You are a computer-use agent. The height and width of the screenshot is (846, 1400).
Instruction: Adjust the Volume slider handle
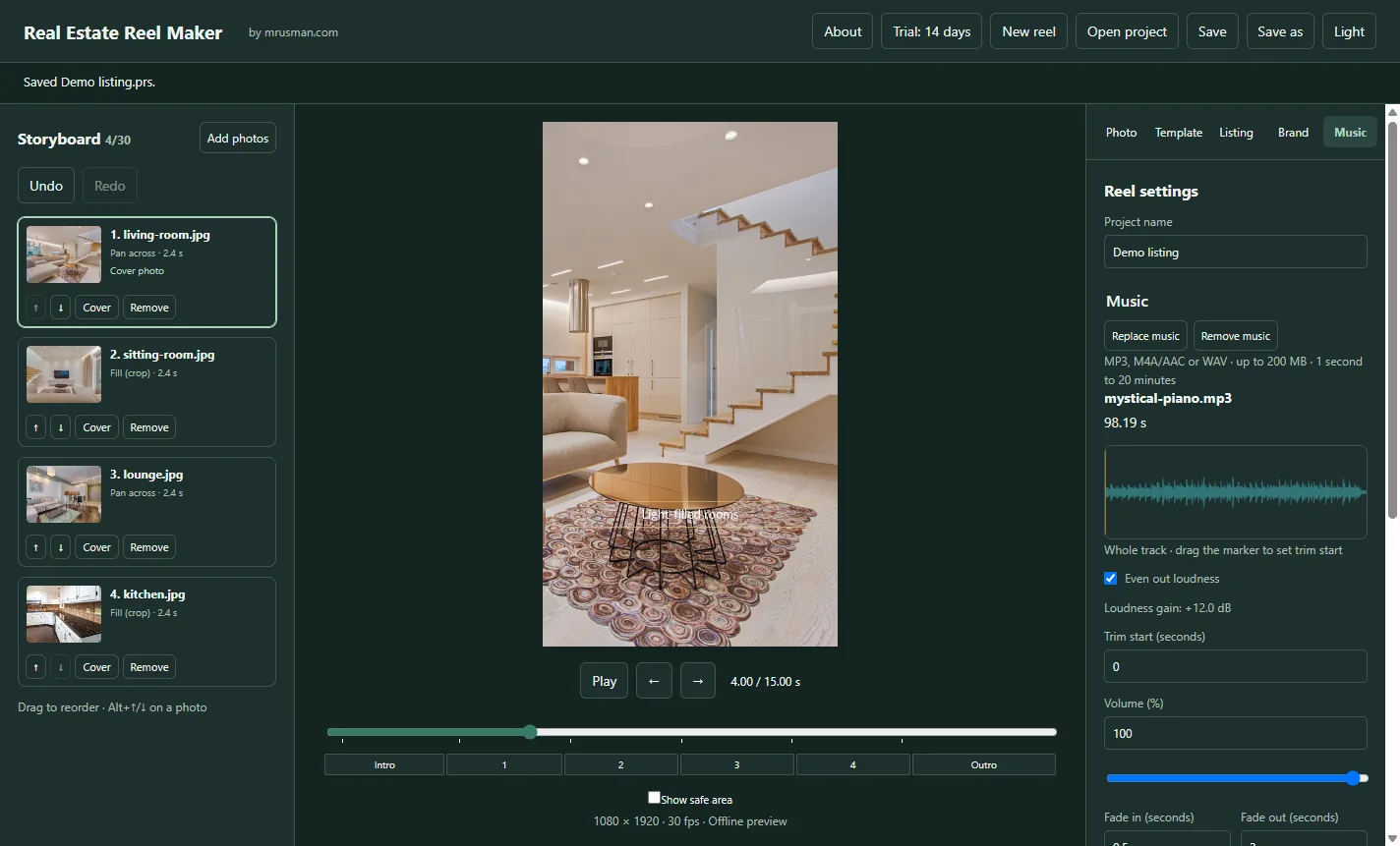[1353, 778]
